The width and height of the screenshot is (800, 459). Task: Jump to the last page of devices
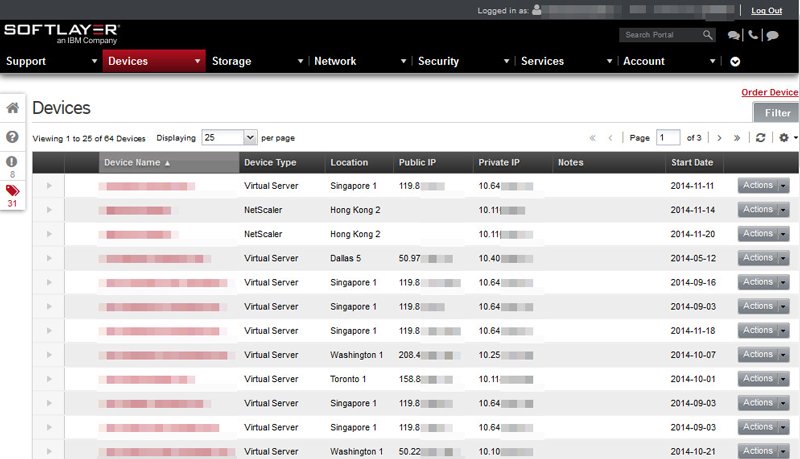point(737,138)
